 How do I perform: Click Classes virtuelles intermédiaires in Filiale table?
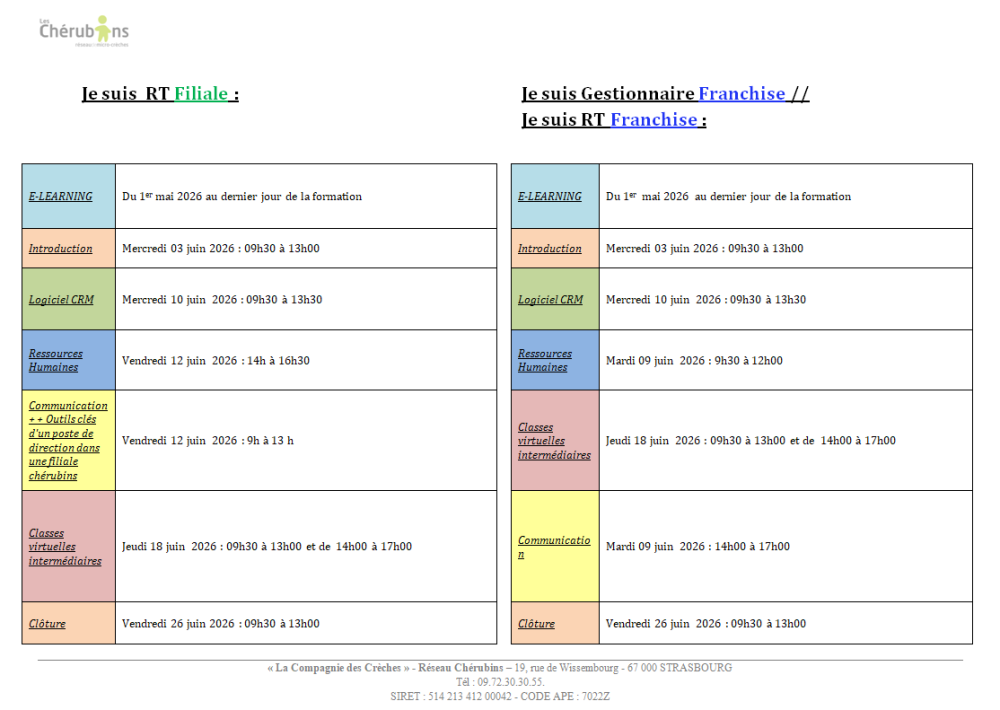coord(65,547)
